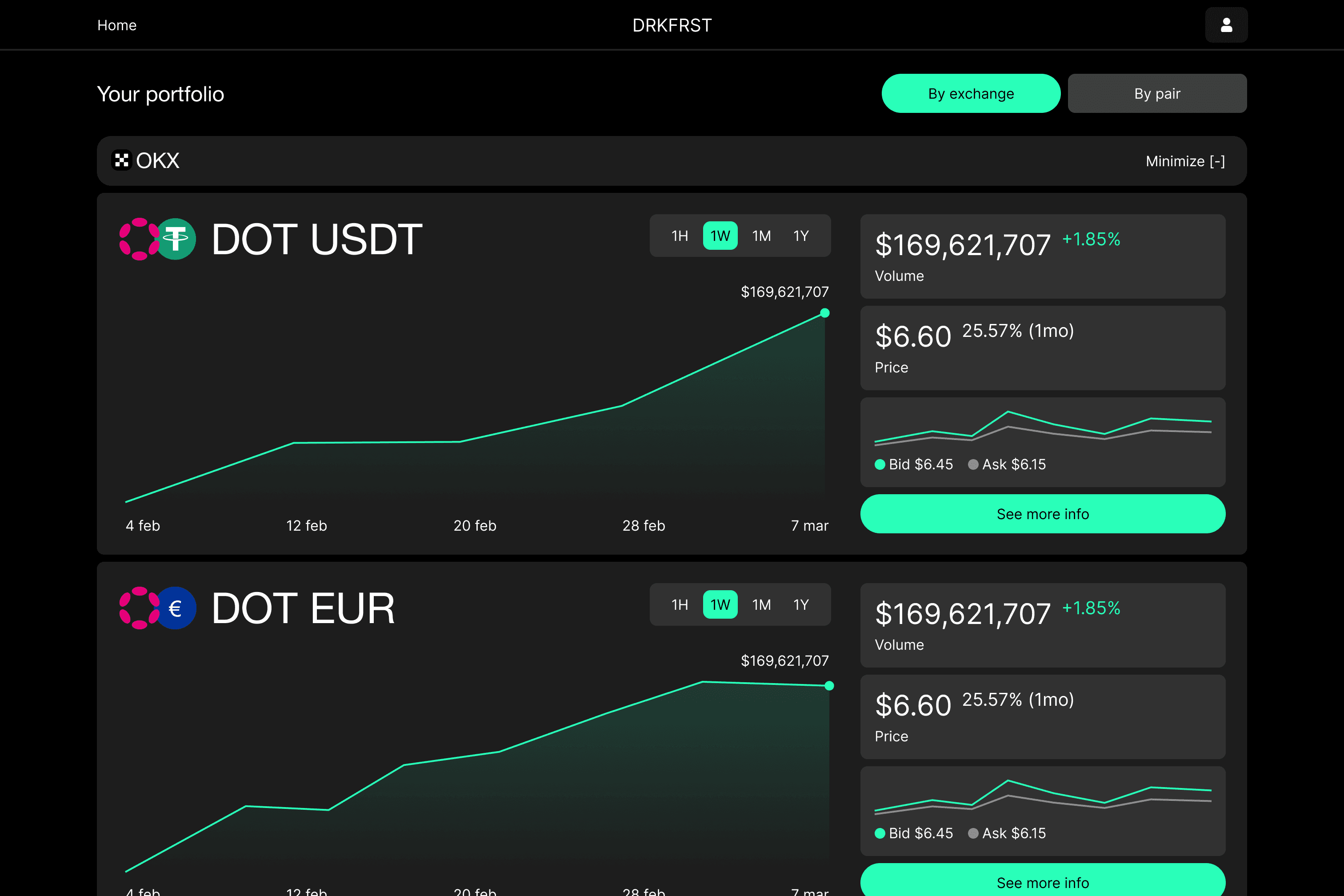Click the green Bid legend dot under DOT USDT
The image size is (1344, 896).
880,464
